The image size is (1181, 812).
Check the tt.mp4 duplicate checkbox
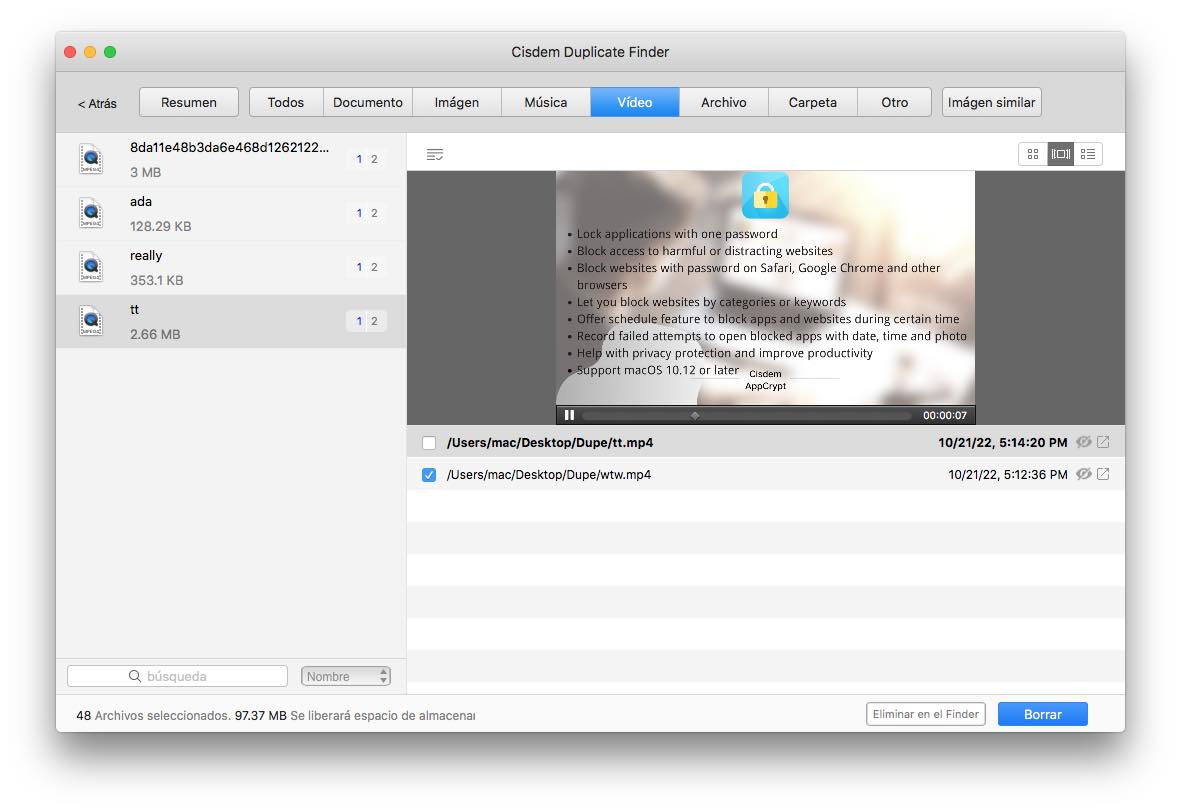(431, 441)
